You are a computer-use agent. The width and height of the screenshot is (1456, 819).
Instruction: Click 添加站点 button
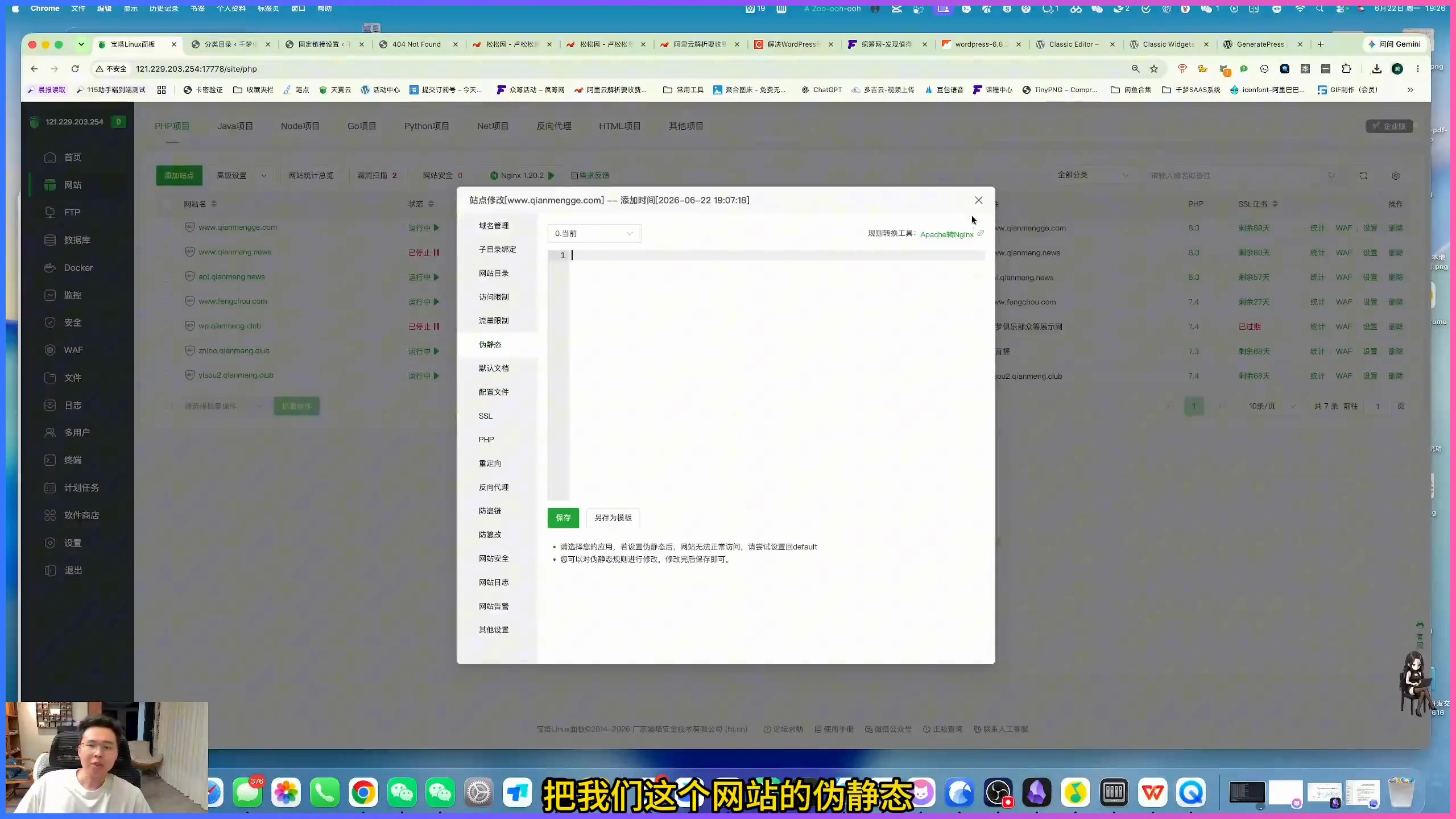[179, 175]
